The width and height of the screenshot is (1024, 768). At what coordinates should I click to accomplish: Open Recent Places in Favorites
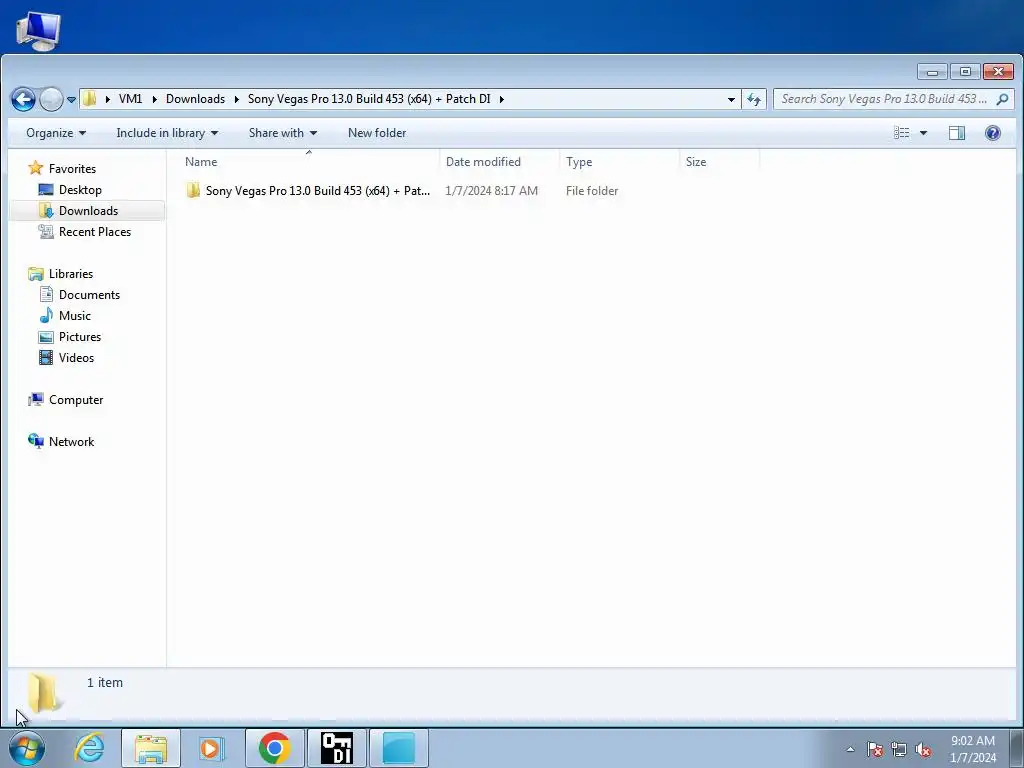(x=95, y=231)
